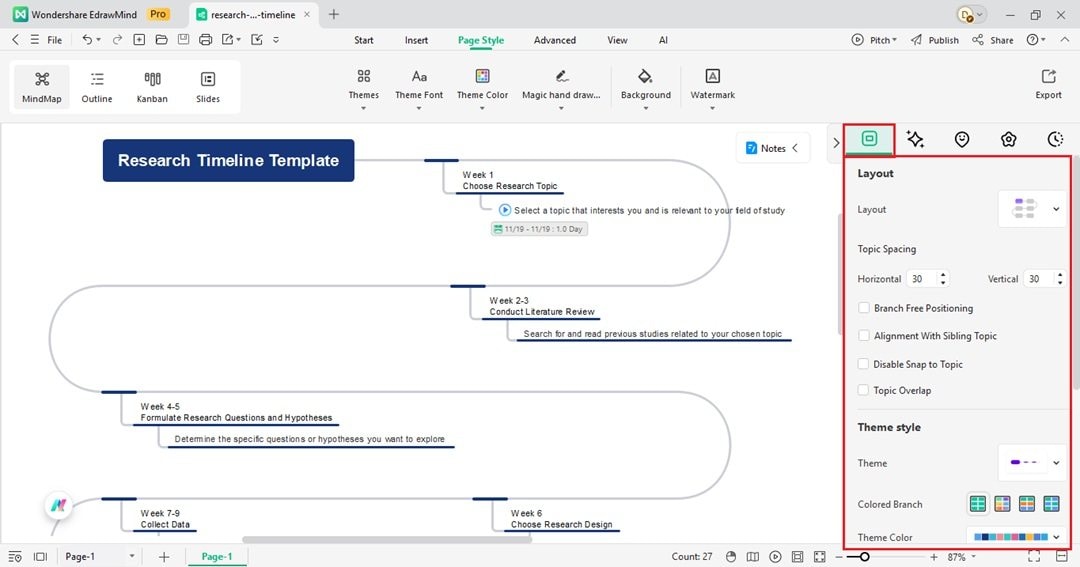Enable the Topic Overlap checkbox
This screenshot has width=1080, height=567.
(x=864, y=390)
